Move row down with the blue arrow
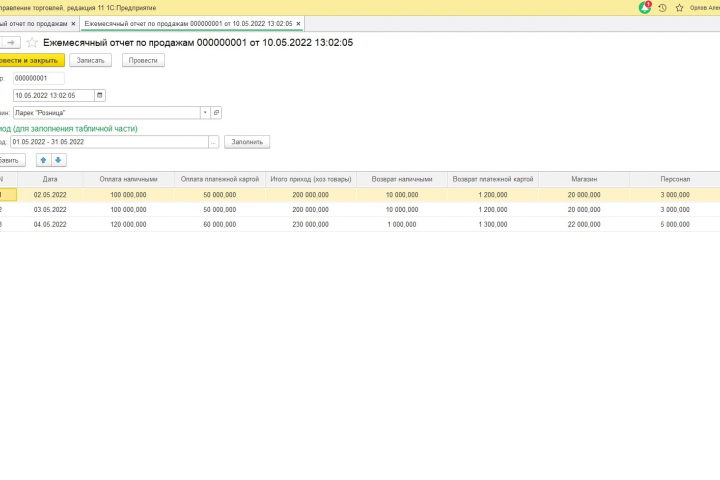 pyautogui.click(x=58, y=160)
